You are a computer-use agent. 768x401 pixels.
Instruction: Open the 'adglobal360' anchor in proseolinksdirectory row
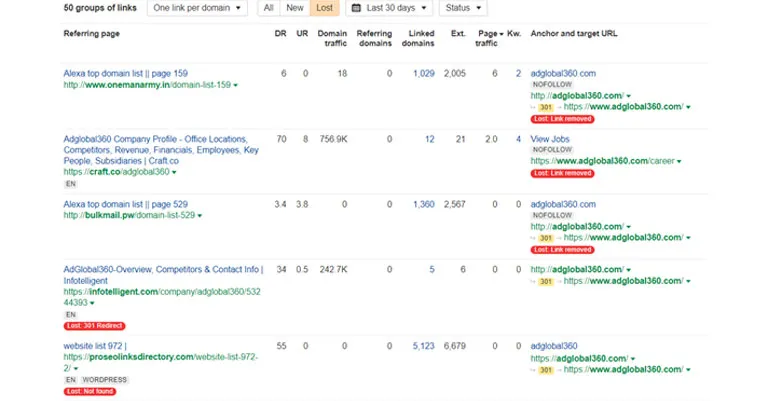(554, 346)
